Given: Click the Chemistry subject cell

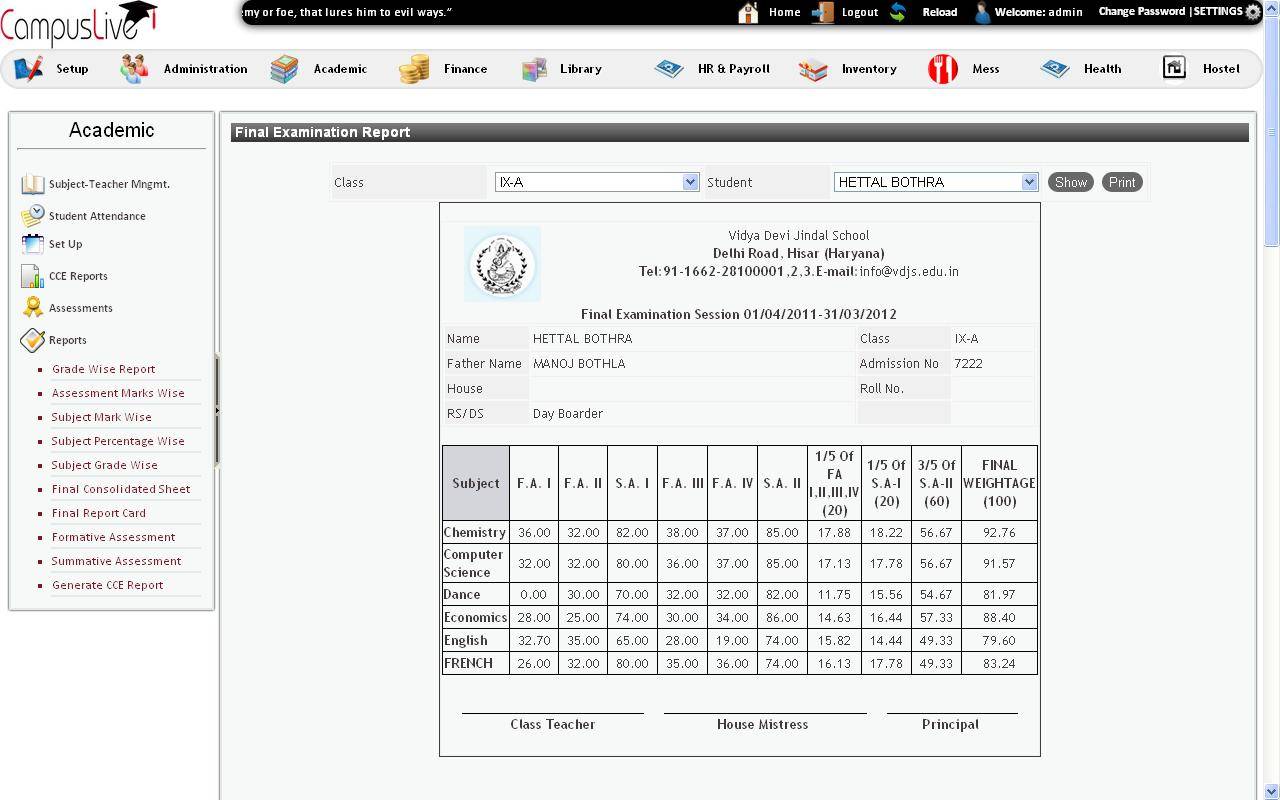Looking at the screenshot, I should point(476,533).
